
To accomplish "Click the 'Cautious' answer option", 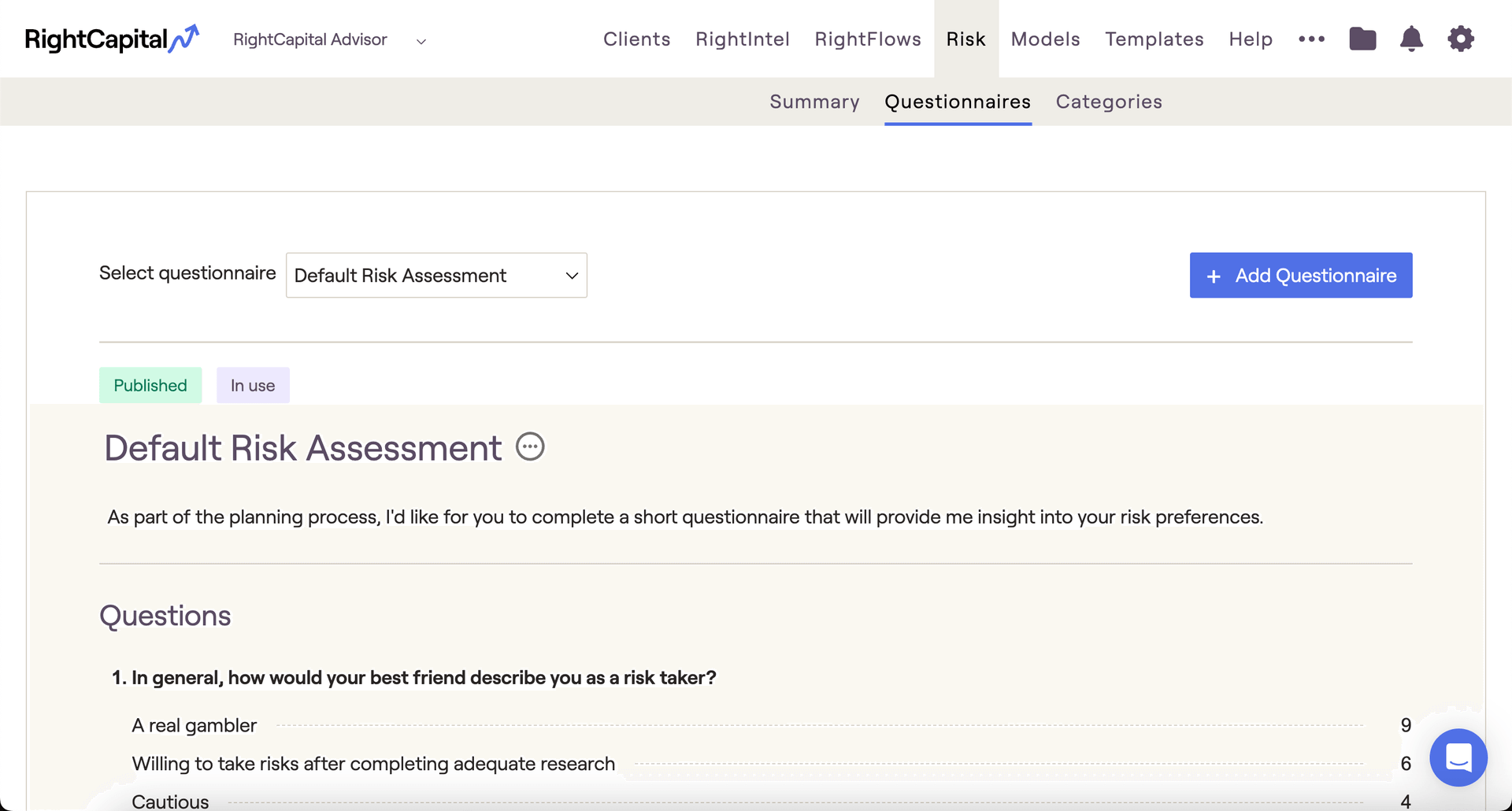I will [170, 802].
